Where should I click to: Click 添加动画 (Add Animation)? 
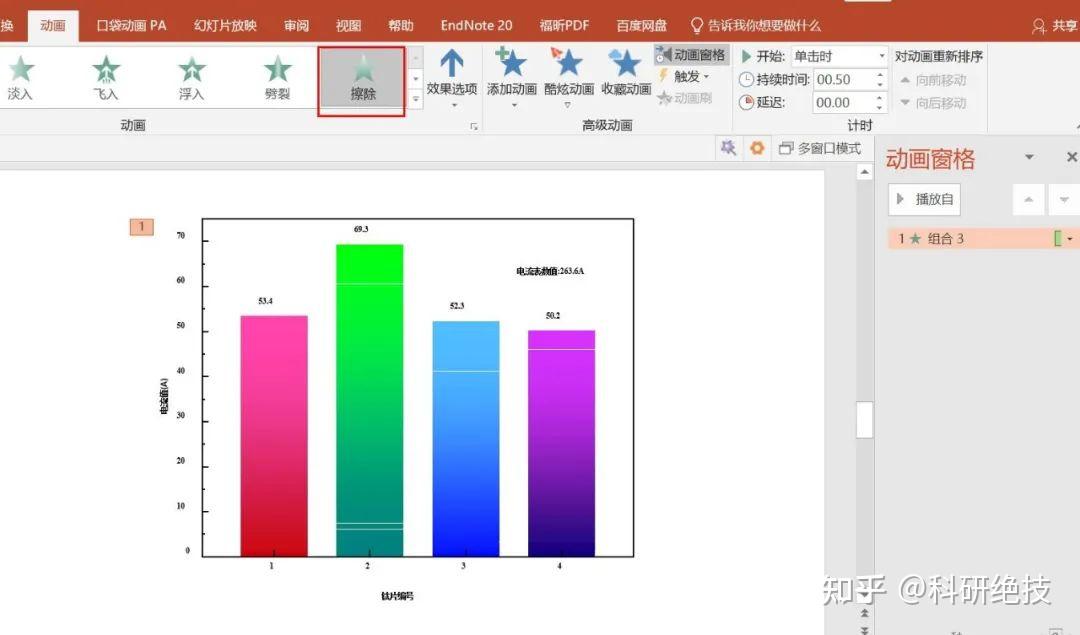click(511, 78)
